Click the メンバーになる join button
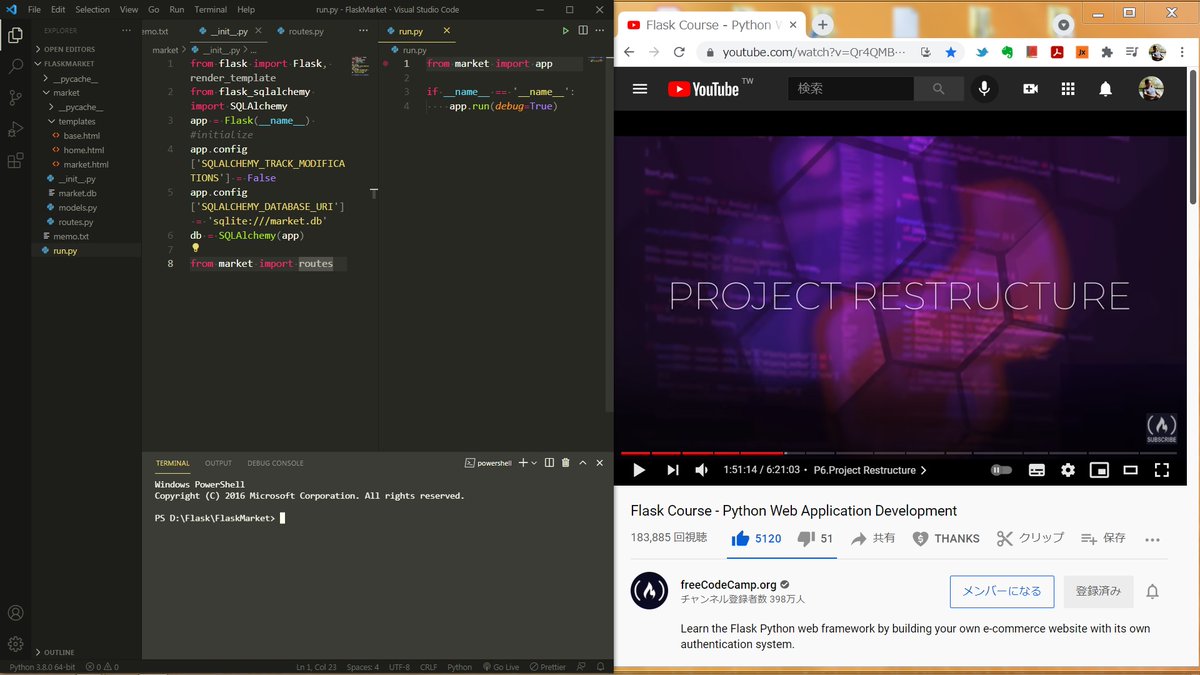The height and width of the screenshot is (675, 1200). [x=1002, y=591]
